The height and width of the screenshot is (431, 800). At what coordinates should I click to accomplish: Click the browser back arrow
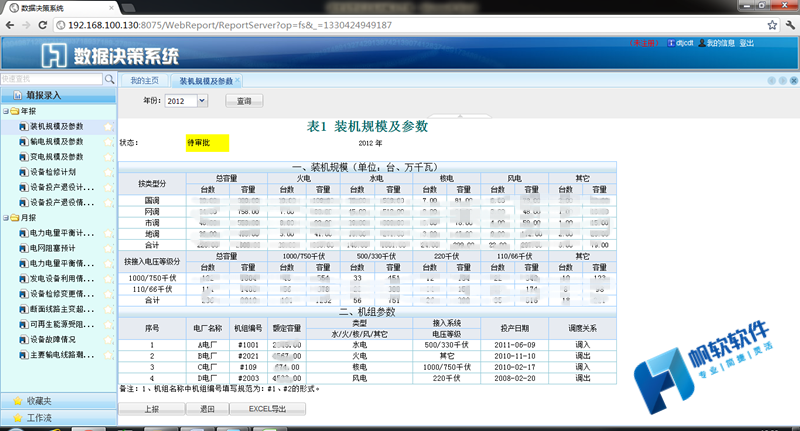click(x=10, y=25)
